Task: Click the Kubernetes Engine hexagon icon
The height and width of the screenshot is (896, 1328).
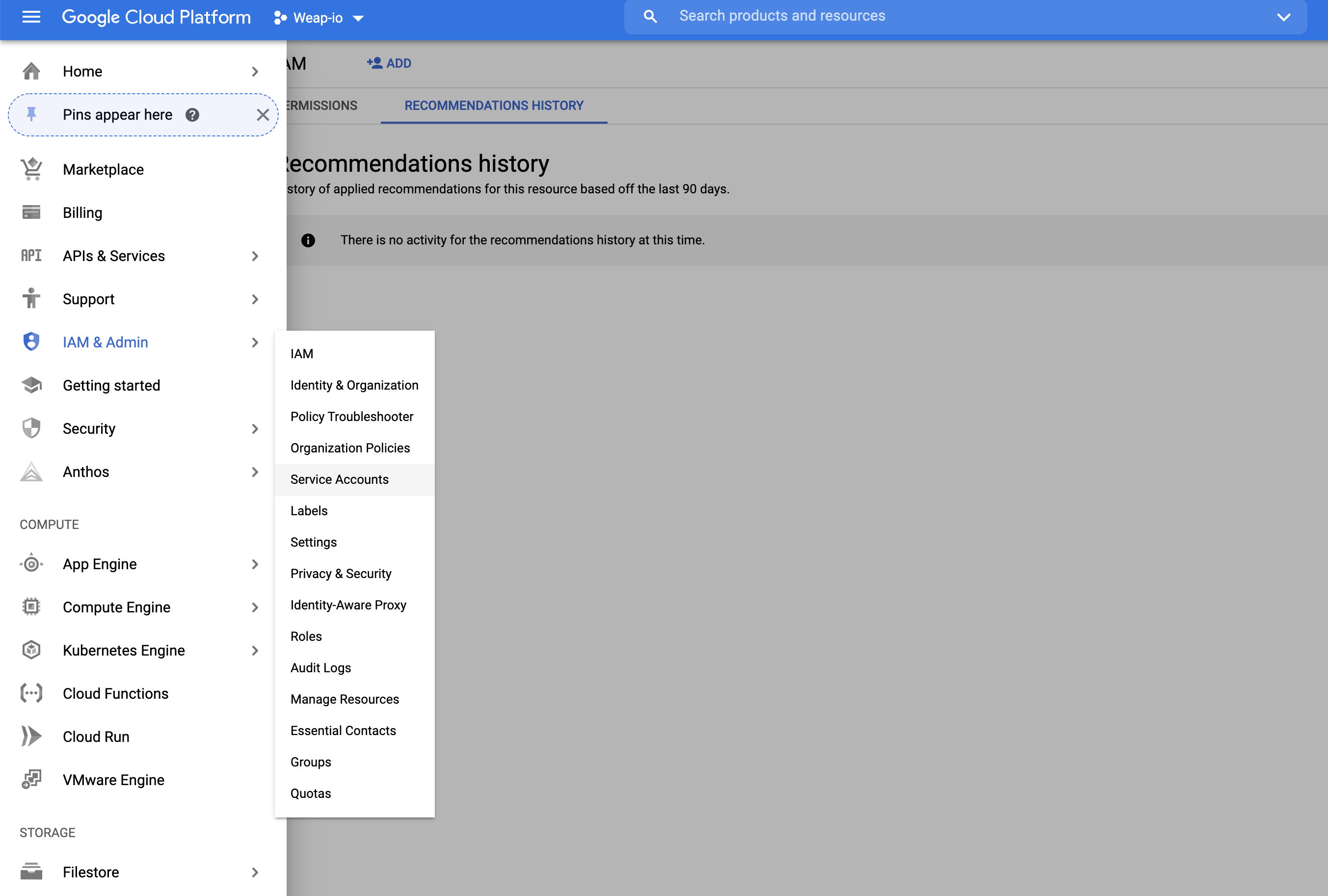Action: pos(31,650)
